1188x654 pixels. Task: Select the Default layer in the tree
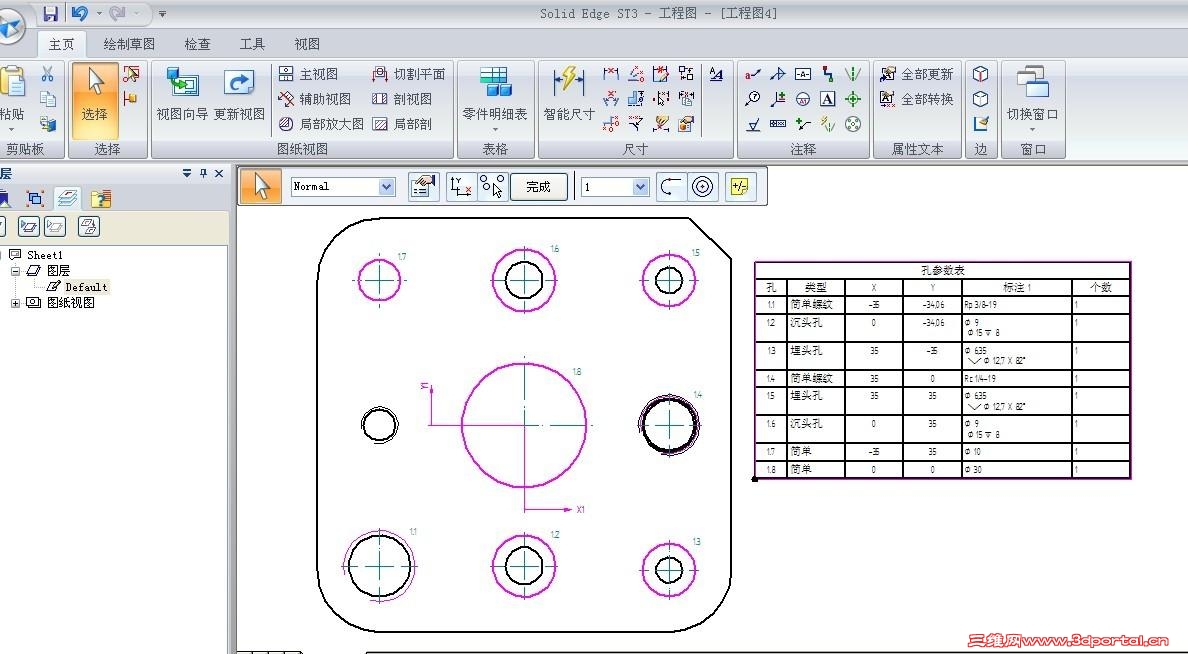(x=86, y=286)
